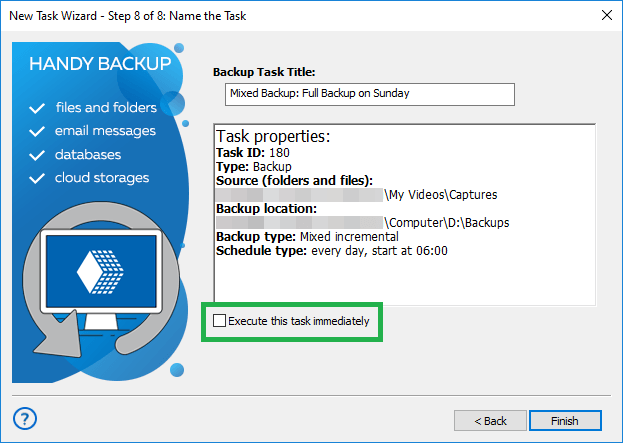Click the Schedule type every day line

click(332, 251)
